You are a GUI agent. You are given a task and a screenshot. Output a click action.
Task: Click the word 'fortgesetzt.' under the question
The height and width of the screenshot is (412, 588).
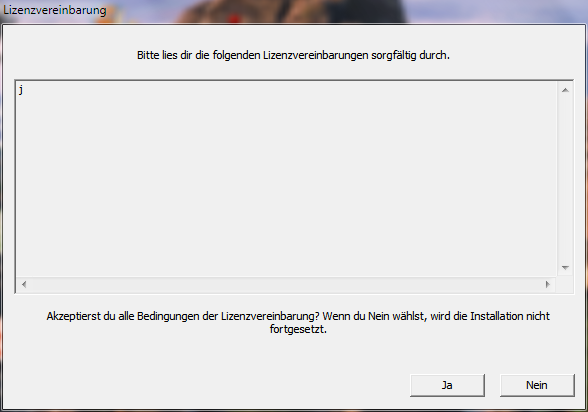pos(298,330)
